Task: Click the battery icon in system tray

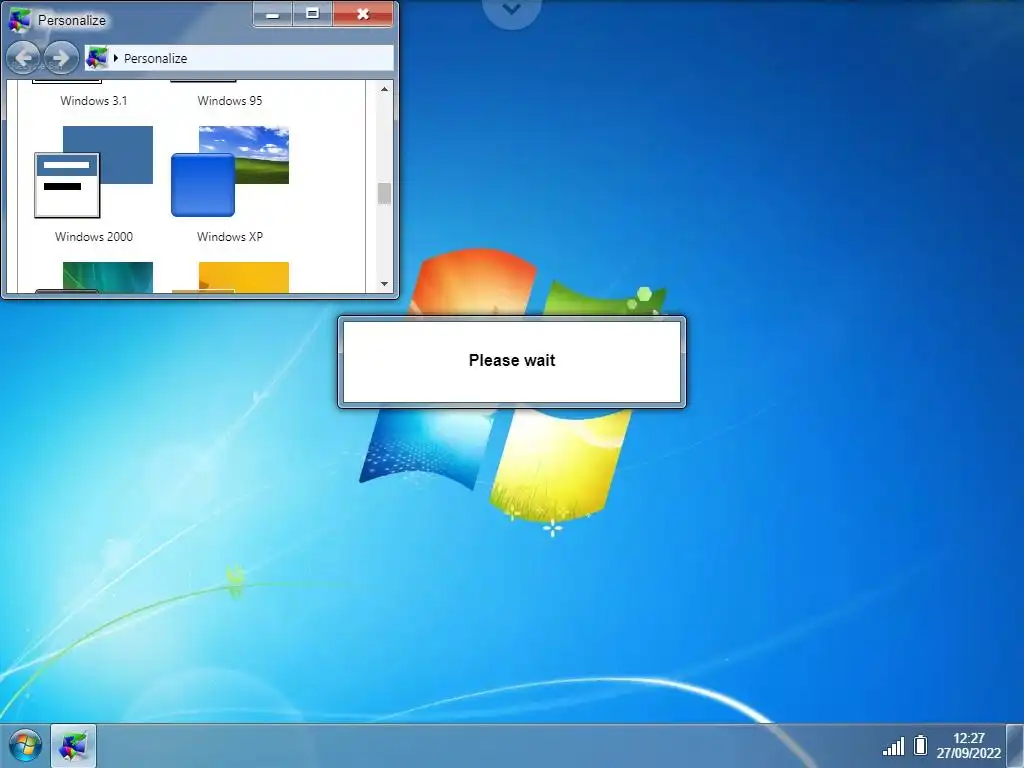Action: click(920, 744)
